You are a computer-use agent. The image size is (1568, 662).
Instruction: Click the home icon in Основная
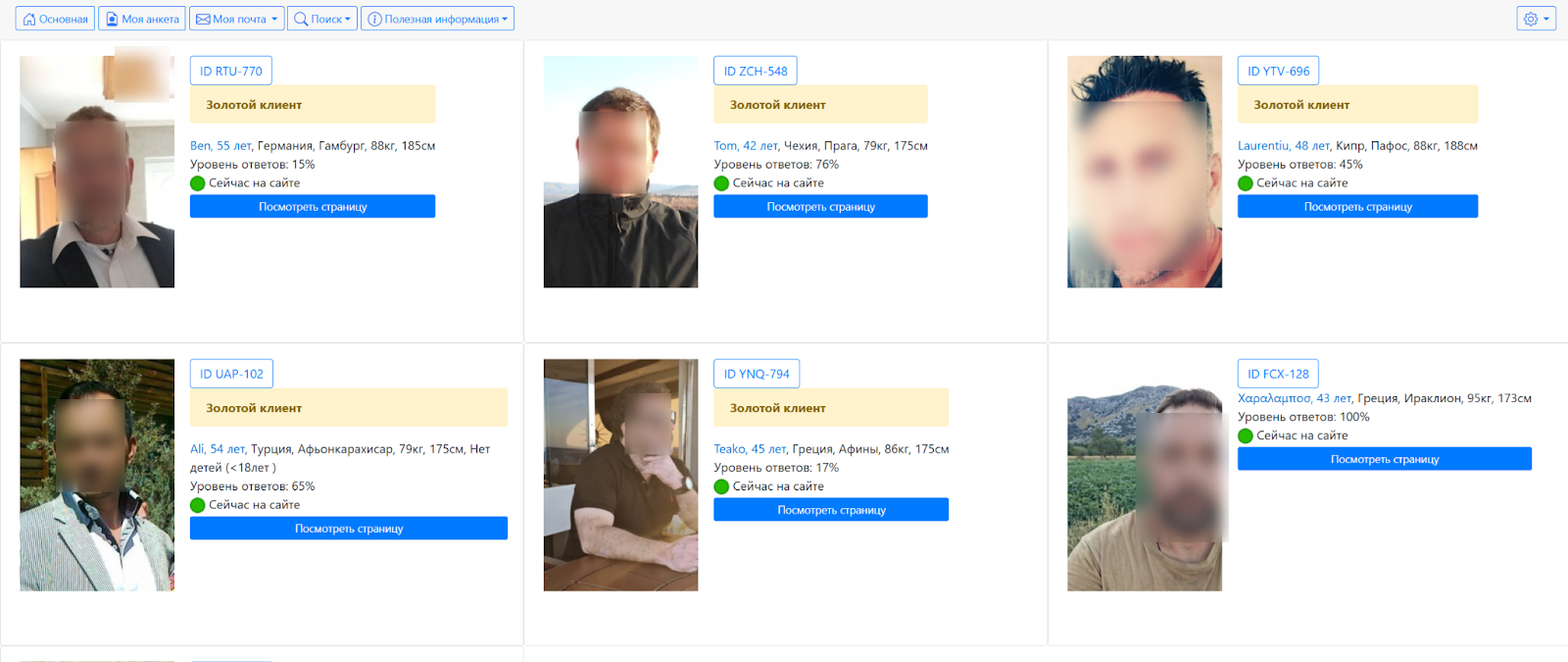(x=29, y=19)
